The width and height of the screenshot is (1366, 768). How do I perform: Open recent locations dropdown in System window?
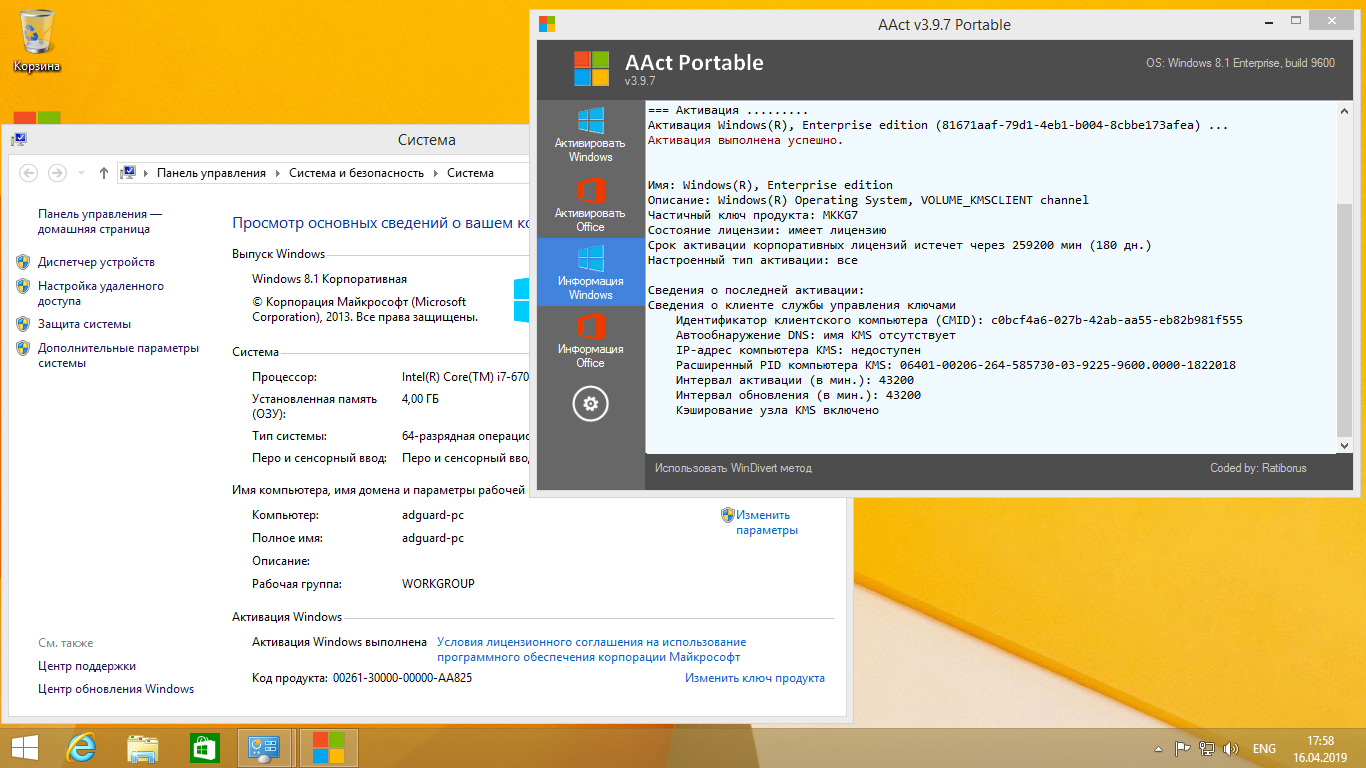click(80, 173)
